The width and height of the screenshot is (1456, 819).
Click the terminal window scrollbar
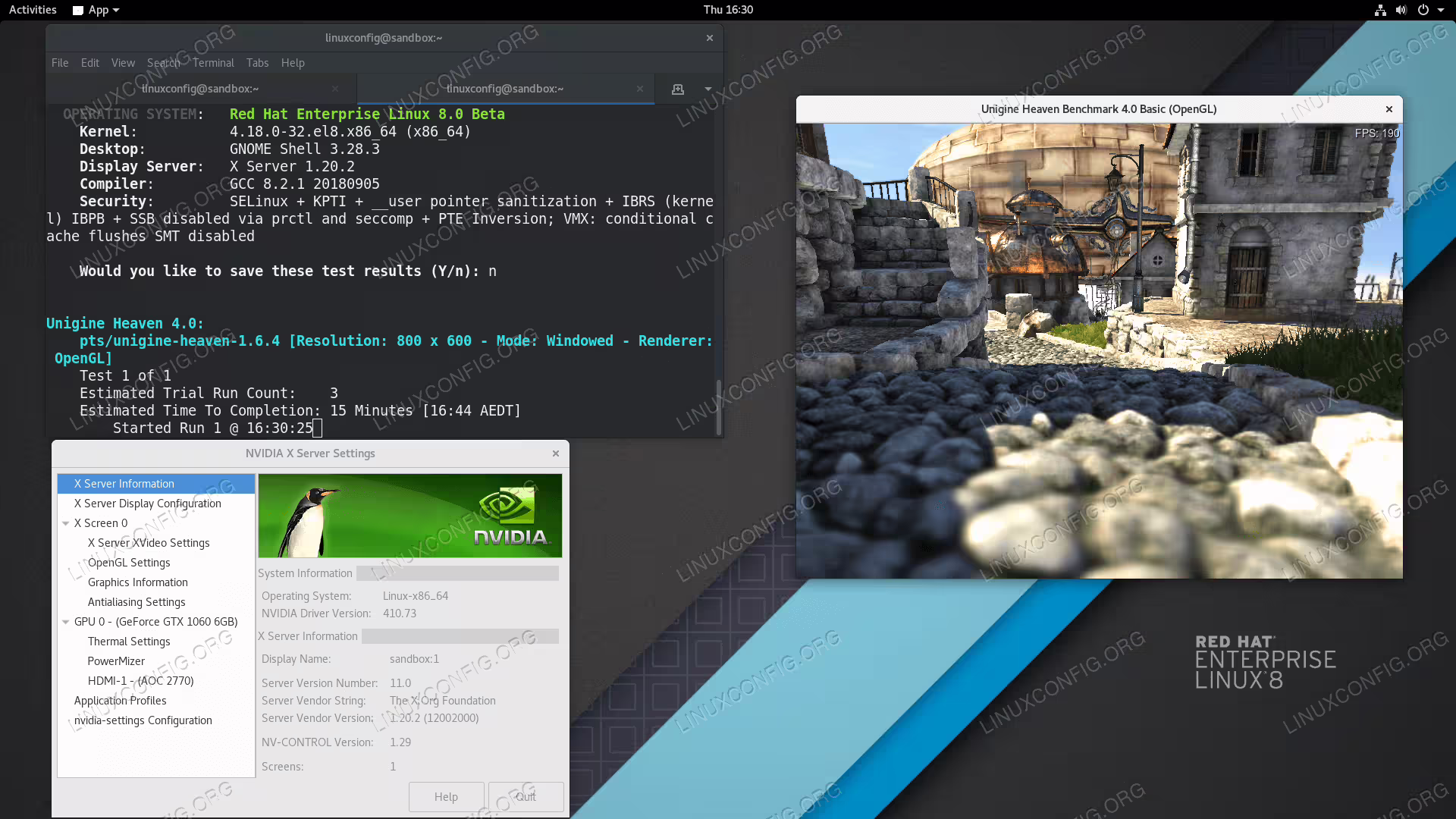pyautogui.click(x=718, y=407)
